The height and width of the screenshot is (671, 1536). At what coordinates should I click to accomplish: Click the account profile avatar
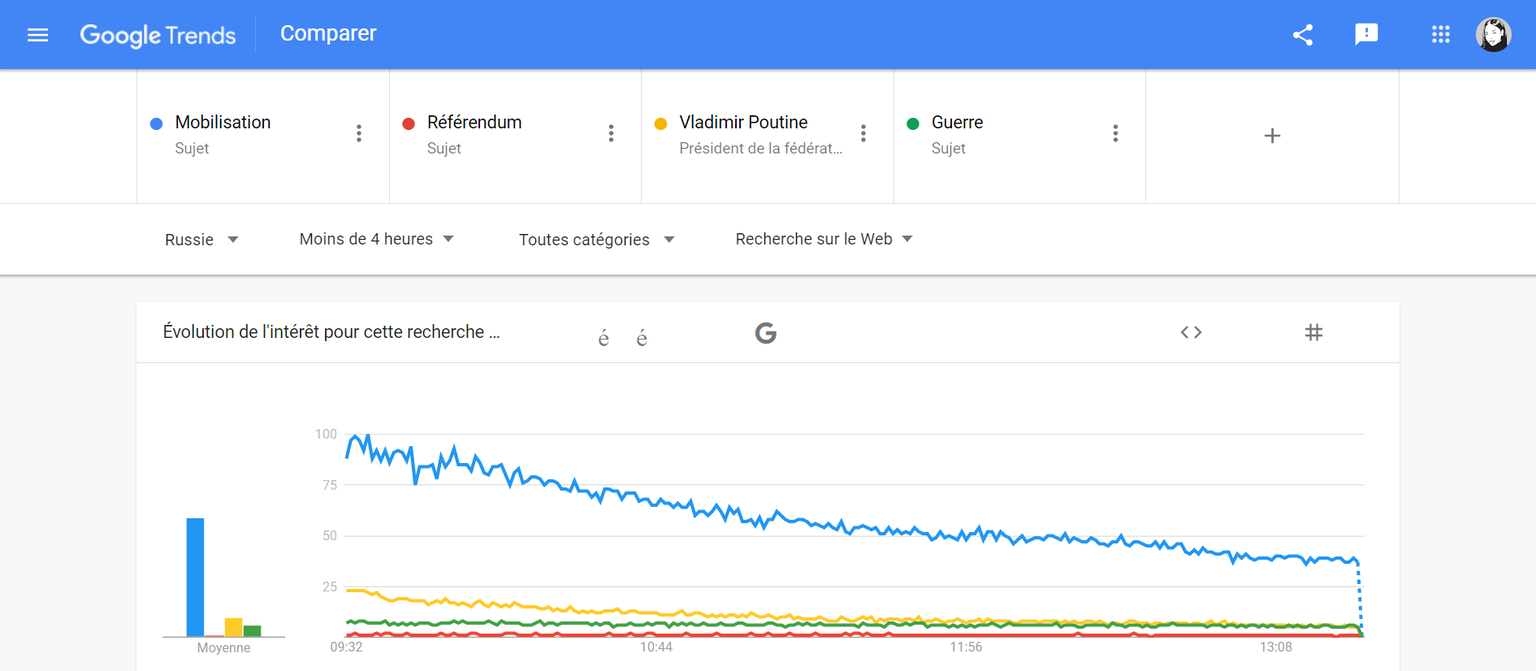coord(1493,35)
